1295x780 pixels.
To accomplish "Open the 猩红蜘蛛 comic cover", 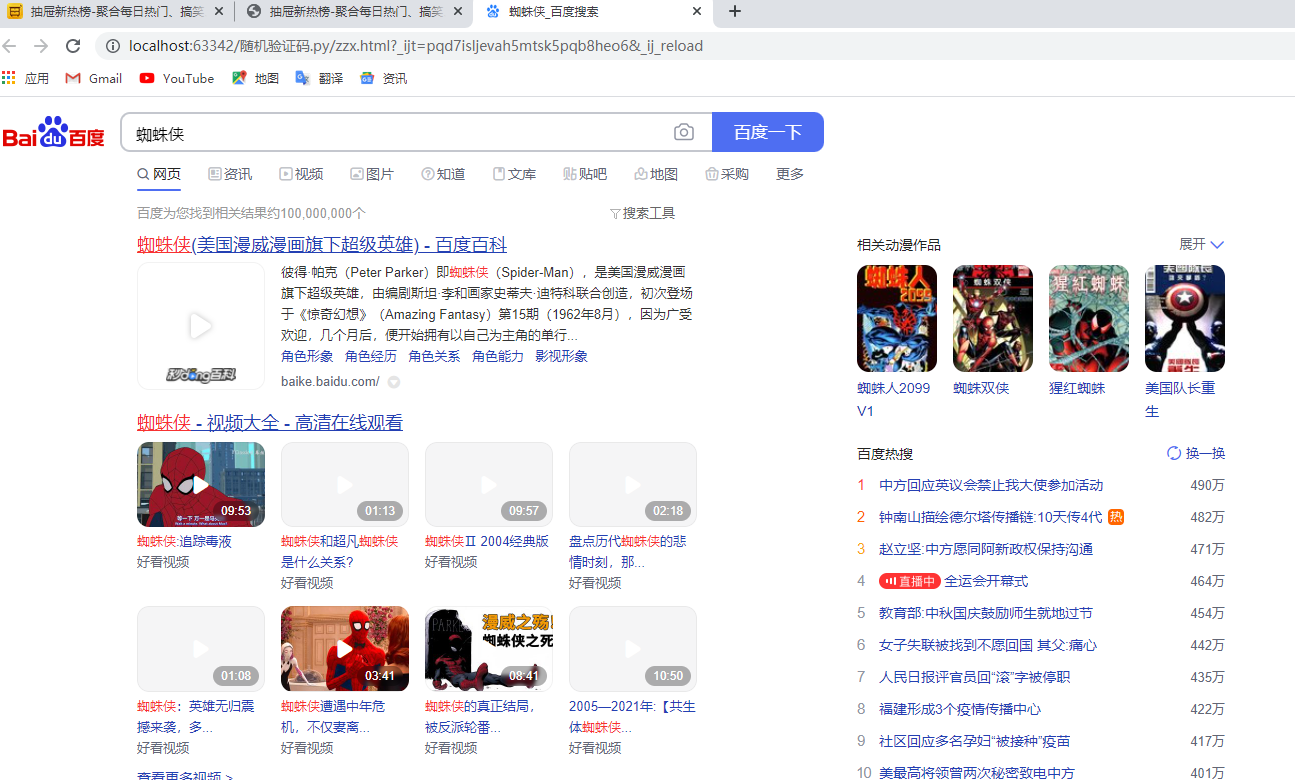I will pos(1089,318).
